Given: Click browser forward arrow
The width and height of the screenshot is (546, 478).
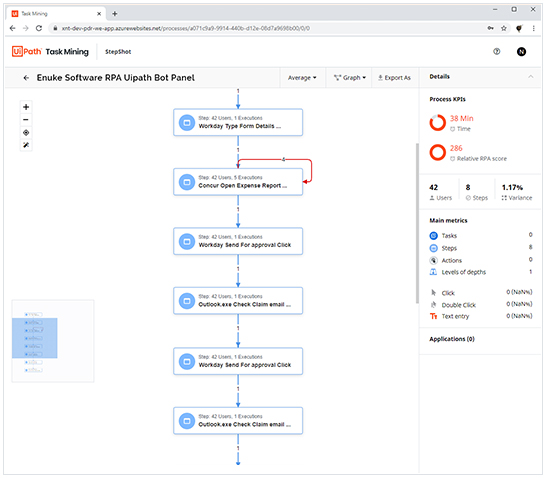Looking at the screenshot, I should click(25, 28).
